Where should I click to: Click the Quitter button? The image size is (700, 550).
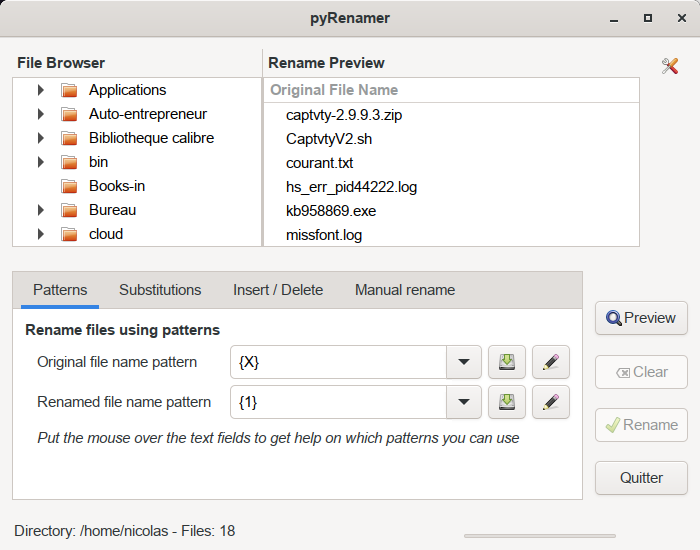641,477
